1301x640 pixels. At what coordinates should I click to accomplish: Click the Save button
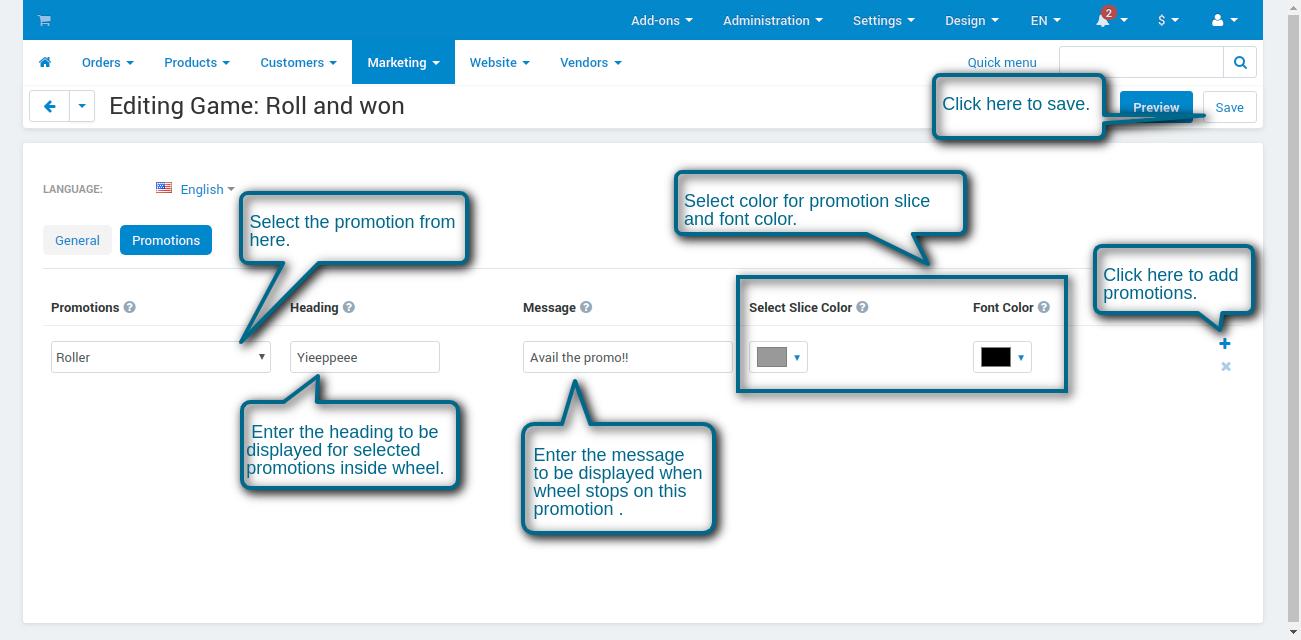click(x=1229, y=107)
